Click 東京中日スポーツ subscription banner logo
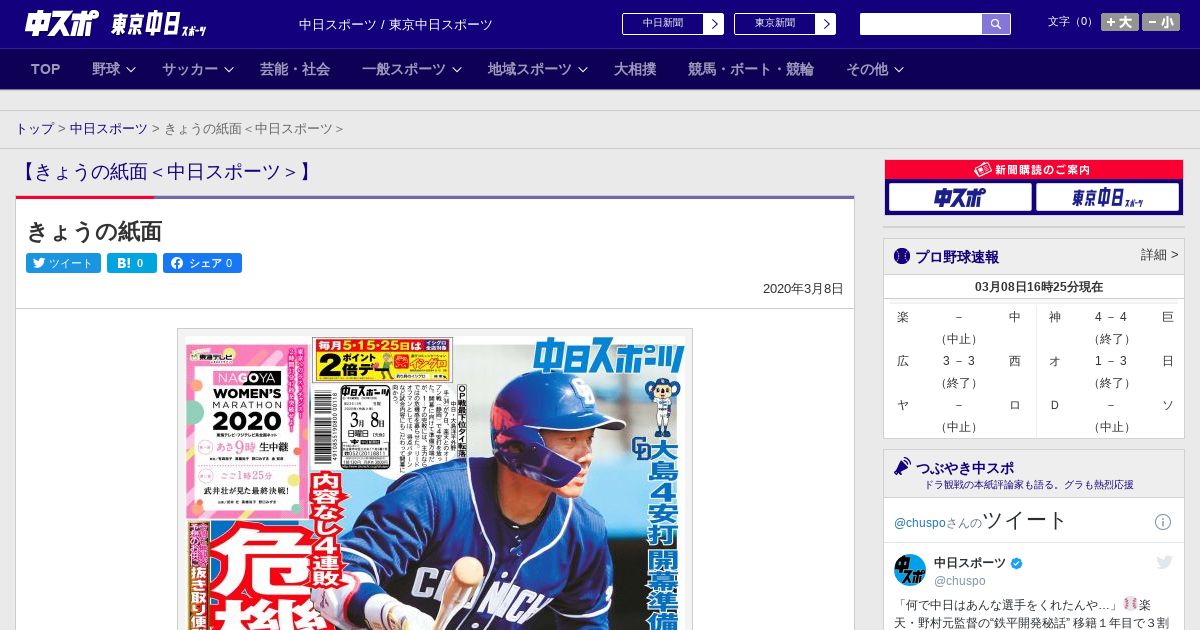The image size is (1200, 630). 1108,197
